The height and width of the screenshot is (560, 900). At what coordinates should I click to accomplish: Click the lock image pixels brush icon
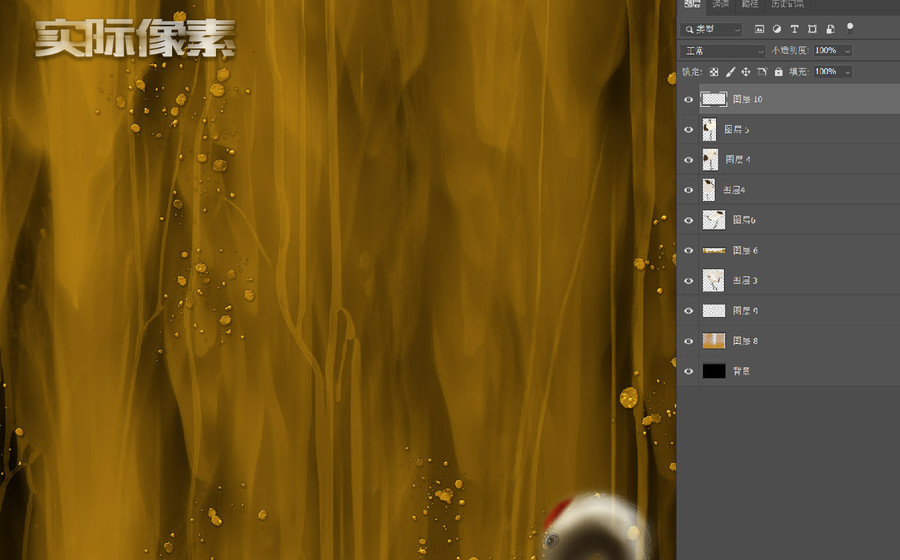(x=730, y=72)
